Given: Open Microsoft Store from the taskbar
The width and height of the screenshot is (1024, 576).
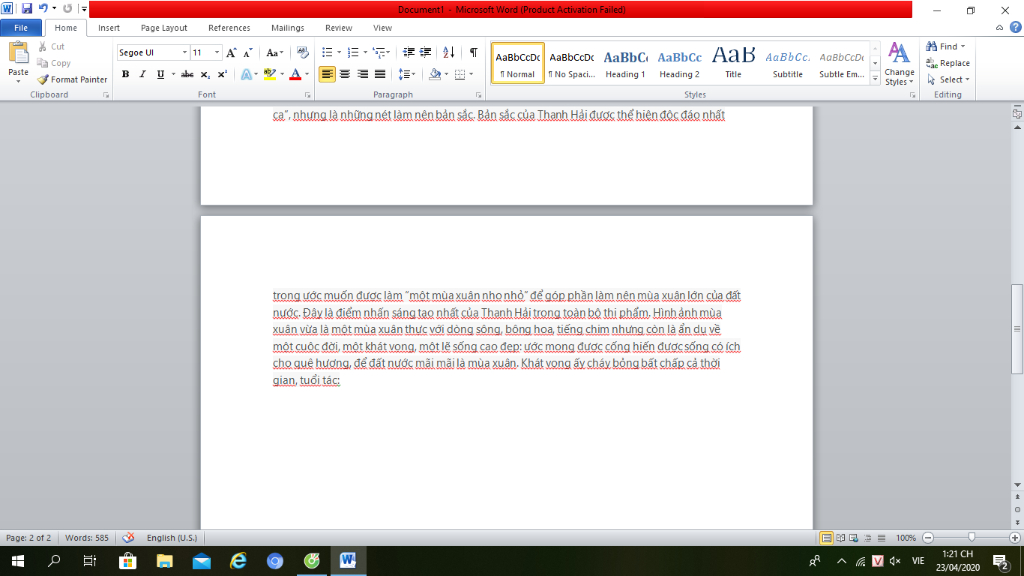Looking at the screenshot, I should click(127, 561).
